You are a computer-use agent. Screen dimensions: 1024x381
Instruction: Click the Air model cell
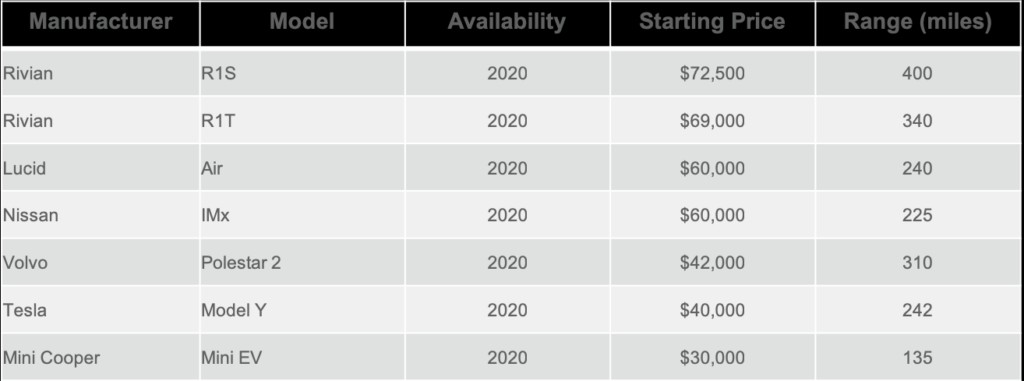coord(302,168)
